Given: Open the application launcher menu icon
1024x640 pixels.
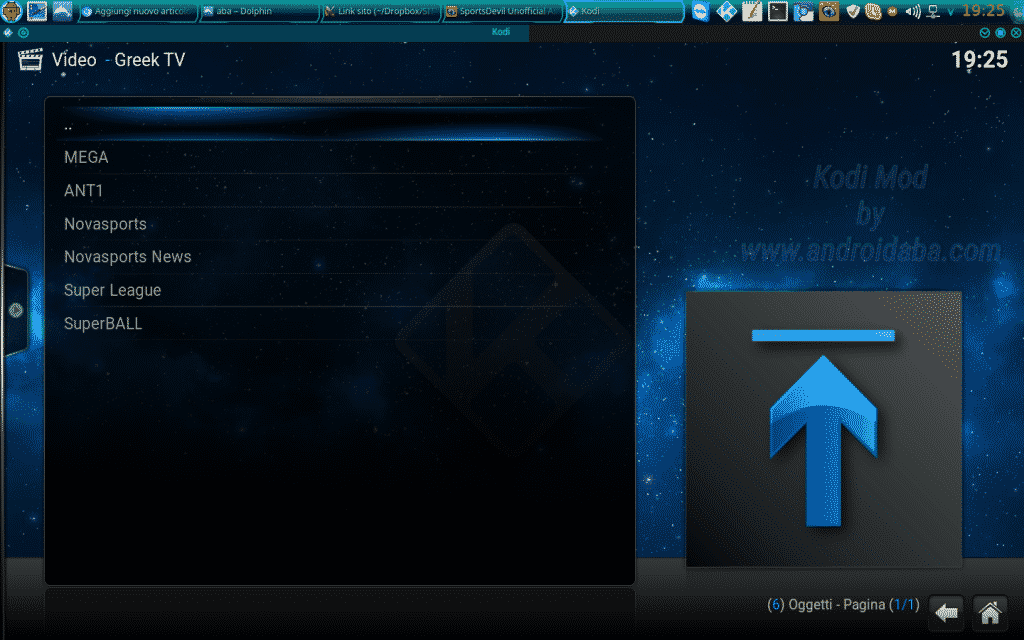Looking at the screenshot, I should point(12,11).
